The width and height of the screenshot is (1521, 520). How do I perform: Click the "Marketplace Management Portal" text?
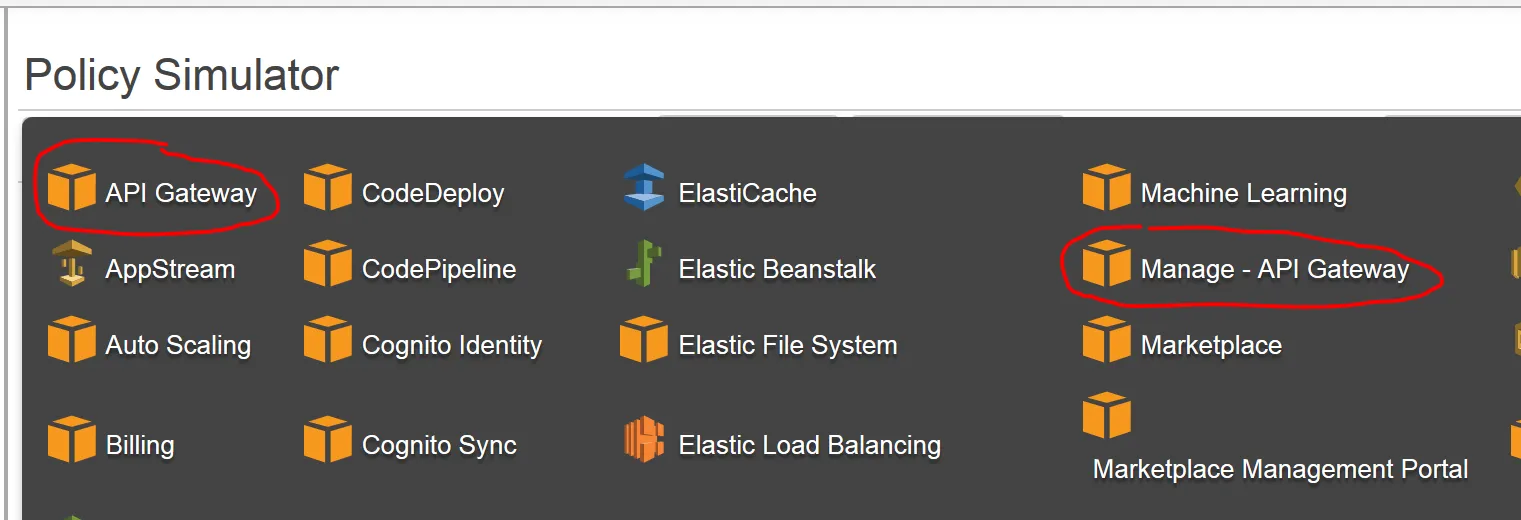click(1280, 470)
